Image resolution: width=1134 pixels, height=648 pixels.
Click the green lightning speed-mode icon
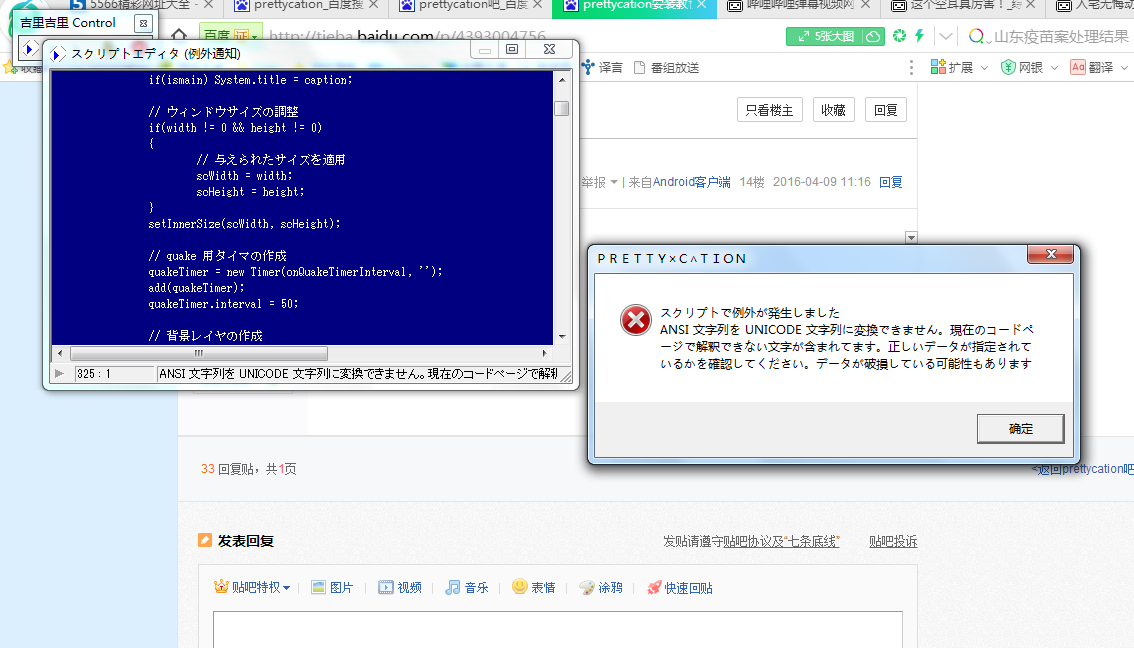920,35
